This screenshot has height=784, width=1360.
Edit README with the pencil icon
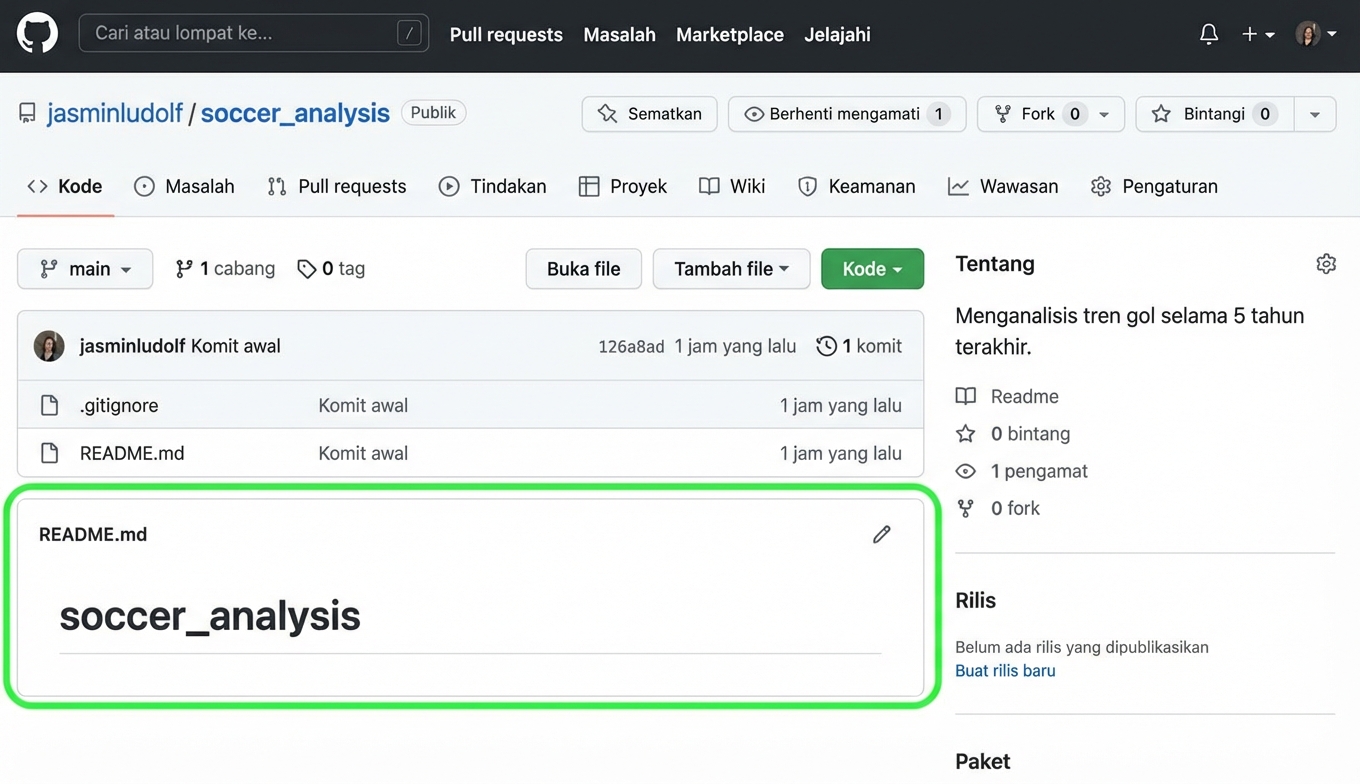pyautogui.click(x=881, y=534)
